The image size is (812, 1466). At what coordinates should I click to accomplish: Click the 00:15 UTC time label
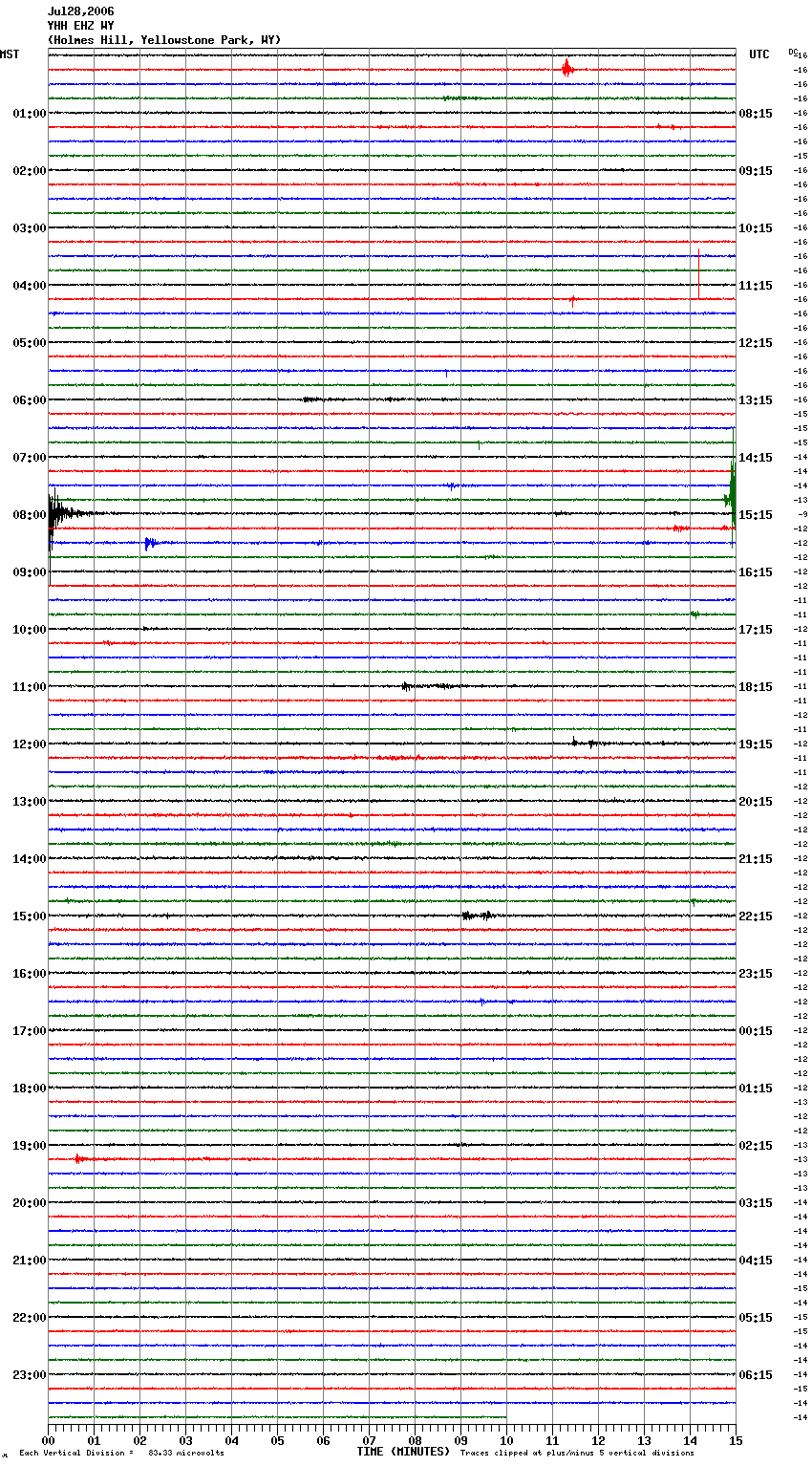click(756, 1031)
